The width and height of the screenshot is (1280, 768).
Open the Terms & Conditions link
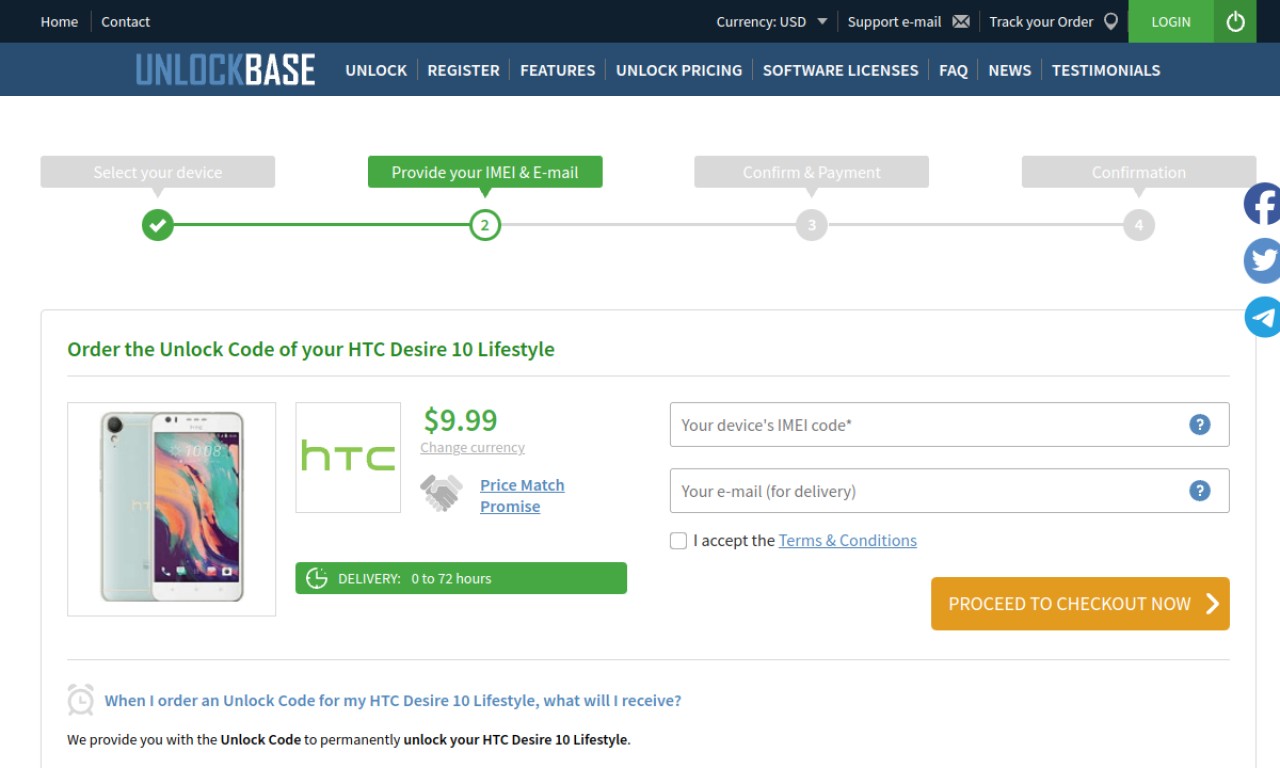click(x=847, y=540)
